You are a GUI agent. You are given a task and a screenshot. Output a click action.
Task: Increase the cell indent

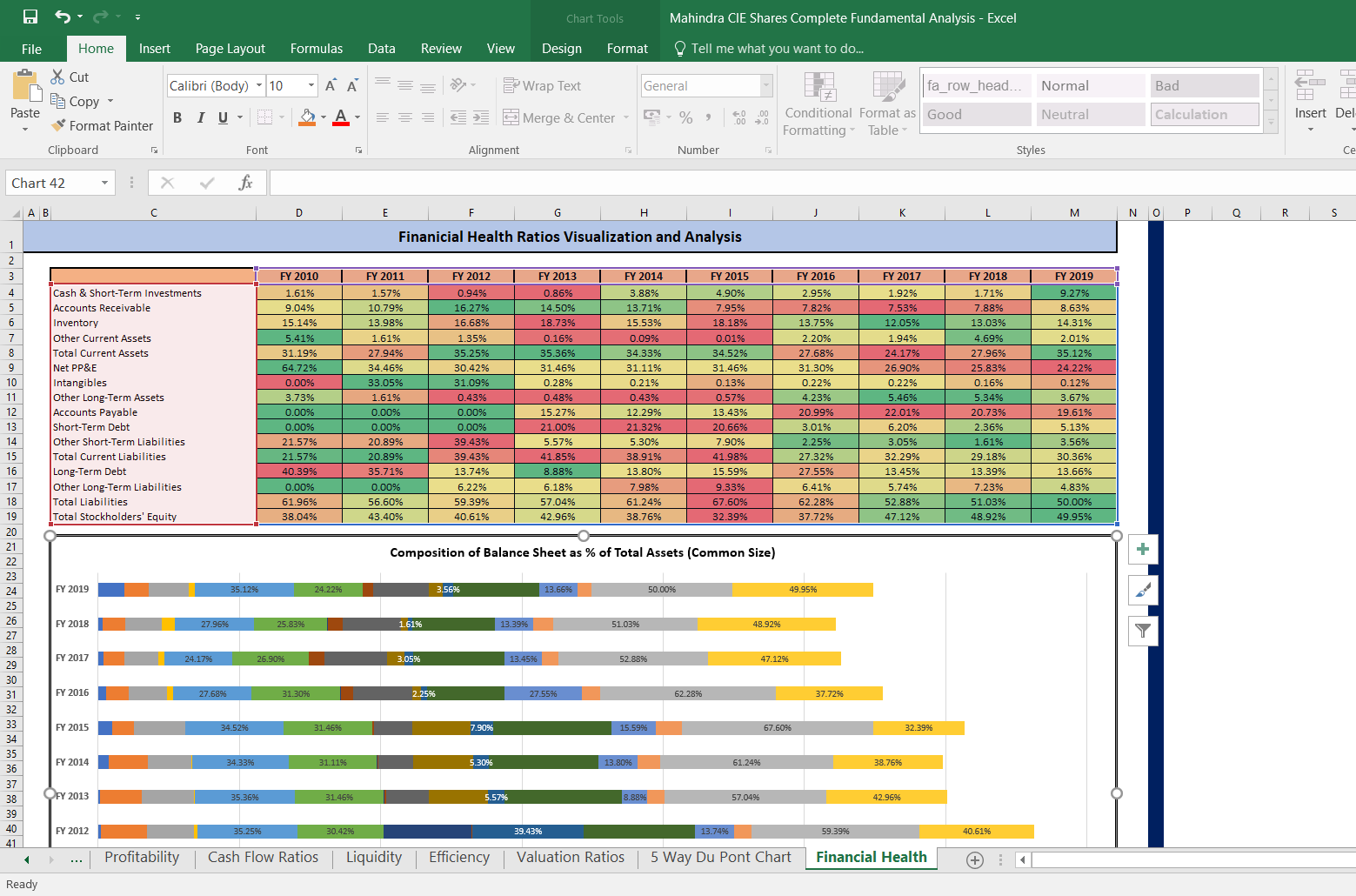pos(481,117)
